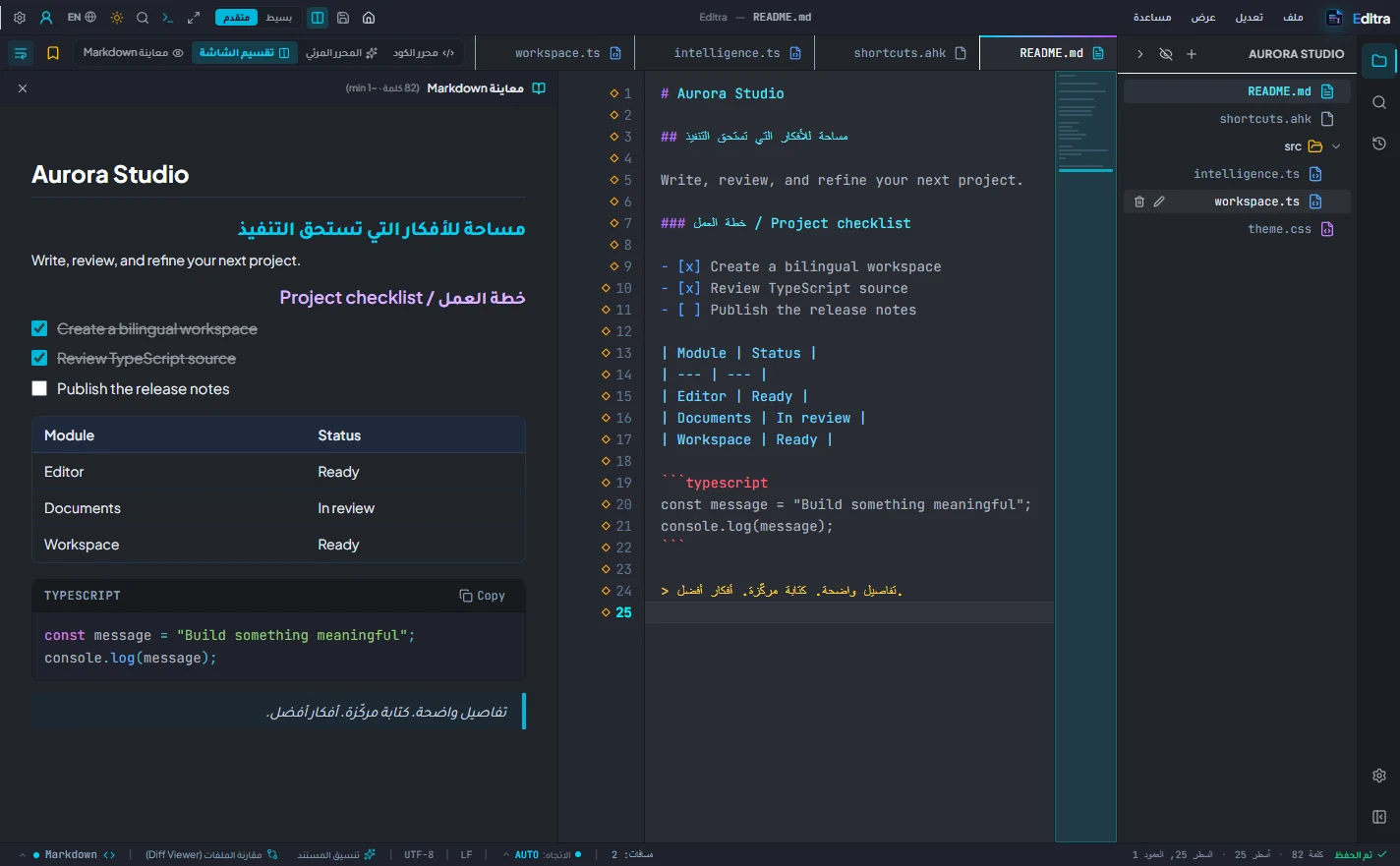Select المحرر المرئي visual editor mode

click(341, 53)
